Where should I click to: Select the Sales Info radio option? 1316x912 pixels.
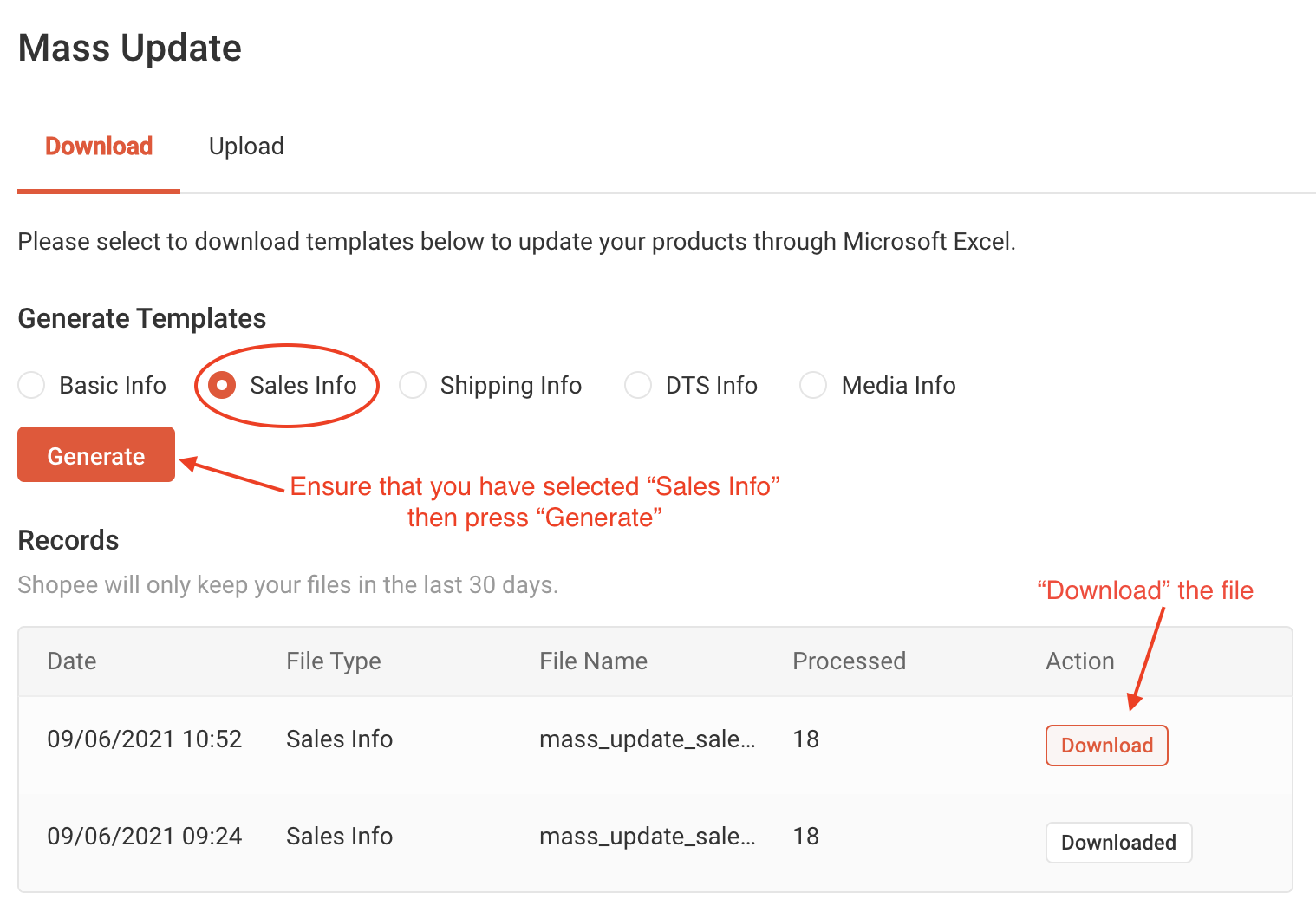click(223, 385)
